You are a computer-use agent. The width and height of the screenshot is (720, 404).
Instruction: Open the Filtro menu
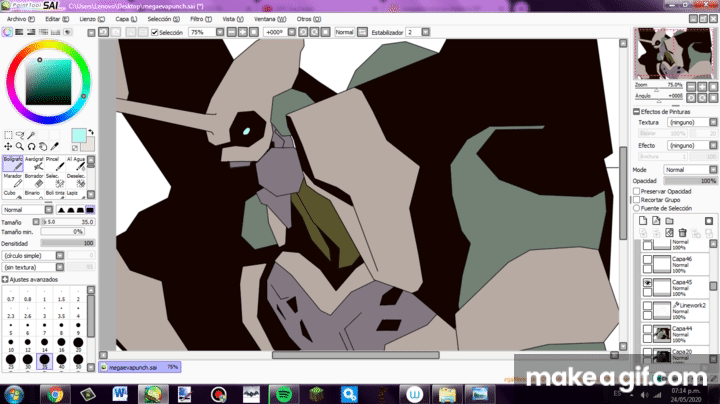(200, 18)
